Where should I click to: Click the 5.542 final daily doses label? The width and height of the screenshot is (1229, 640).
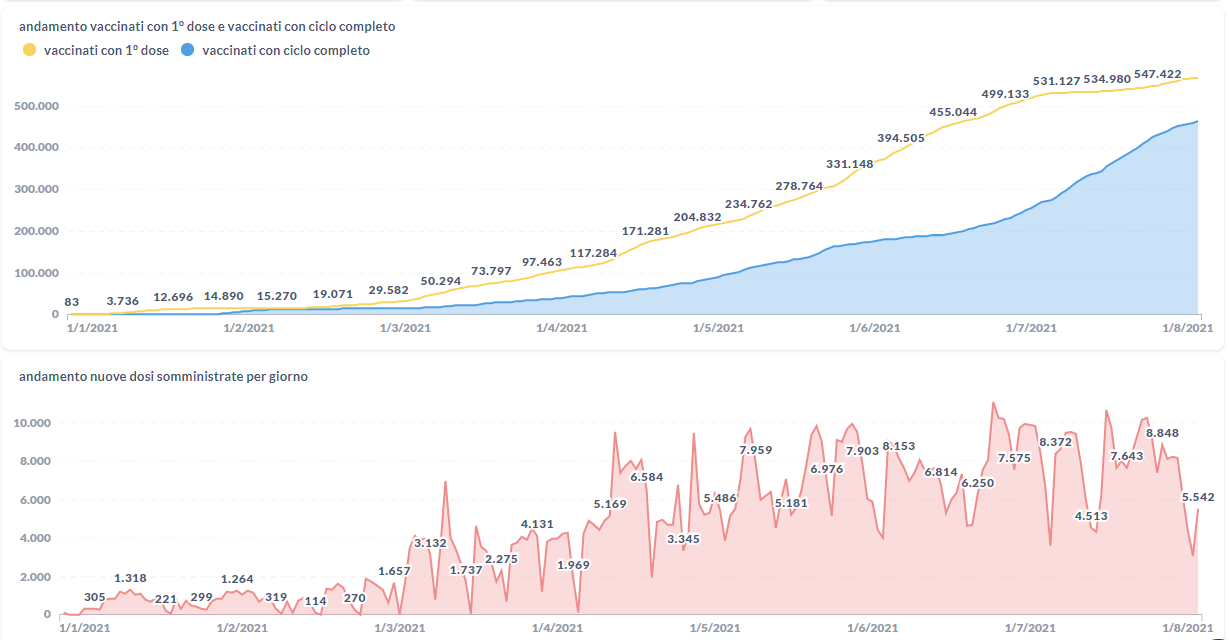pyautogui.click(x=1198, y=497)
